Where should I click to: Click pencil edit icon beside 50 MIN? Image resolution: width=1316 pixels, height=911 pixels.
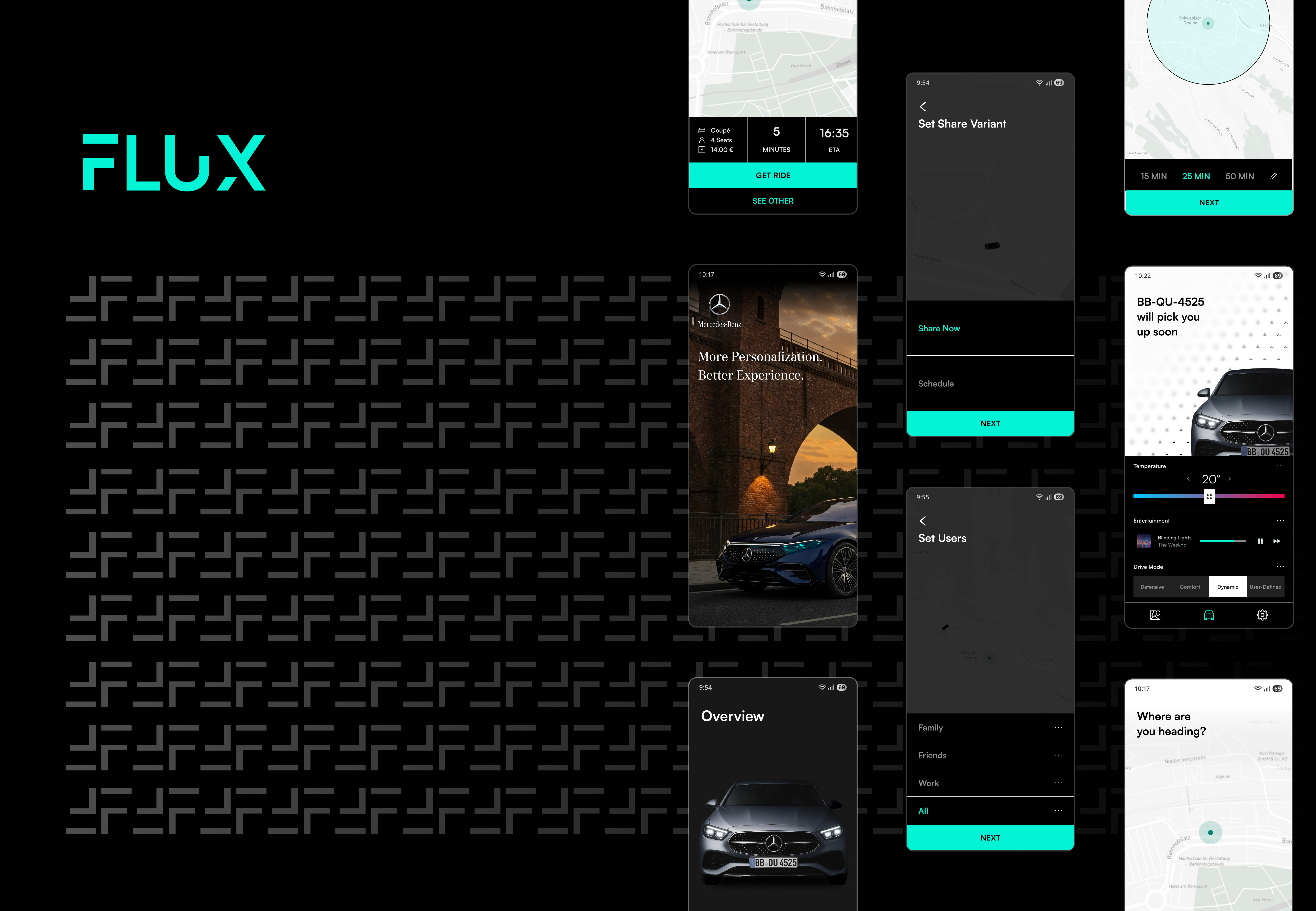click(x=1274, y=176)
